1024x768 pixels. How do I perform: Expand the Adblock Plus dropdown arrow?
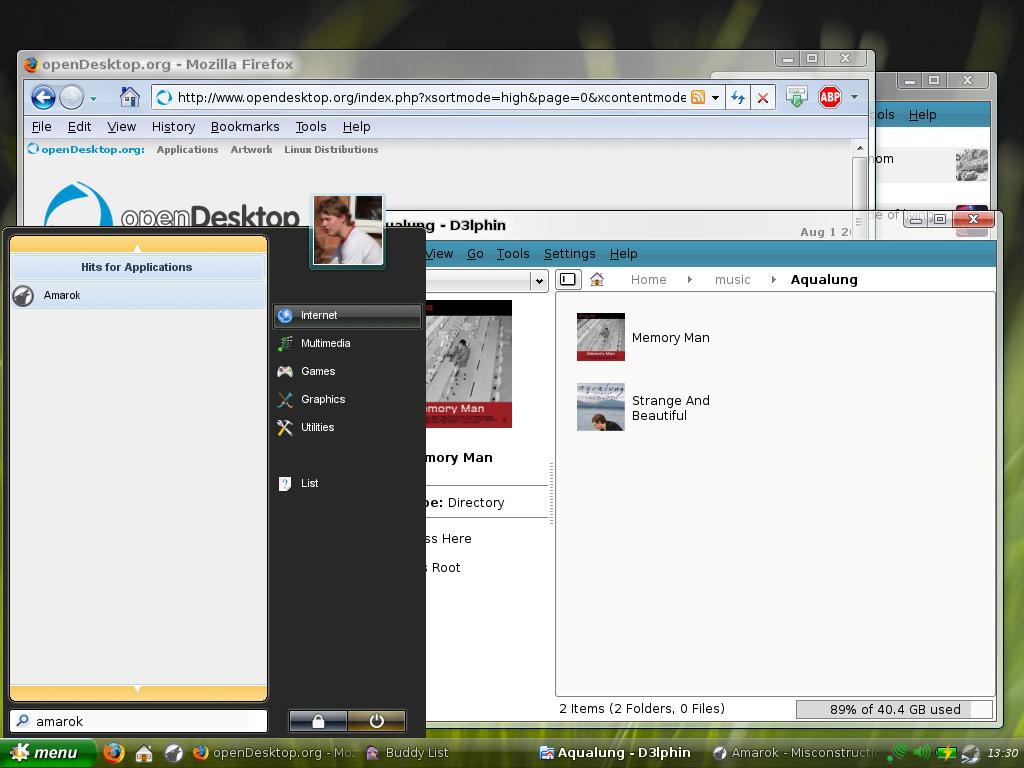(x=854, y=97)
